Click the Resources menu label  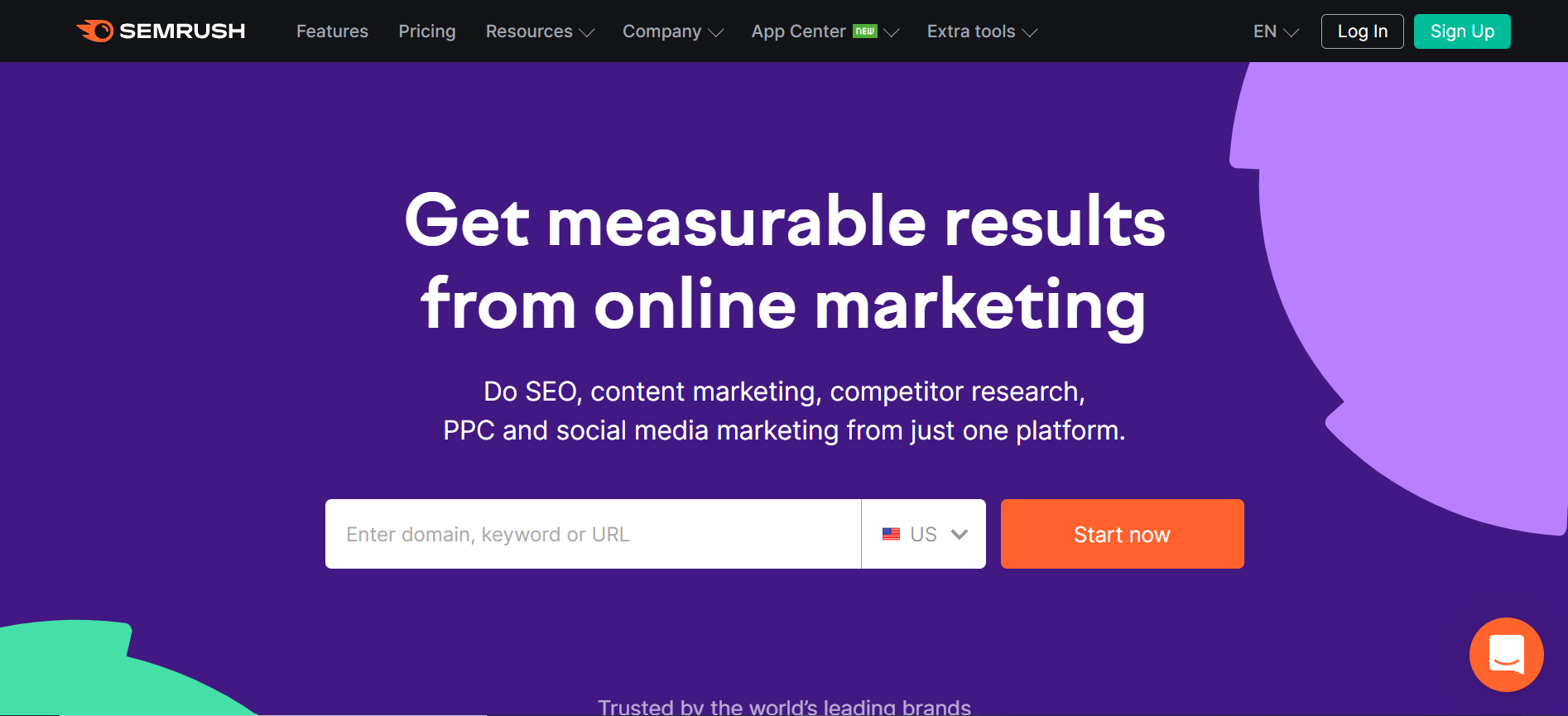[x=529, y=31]
